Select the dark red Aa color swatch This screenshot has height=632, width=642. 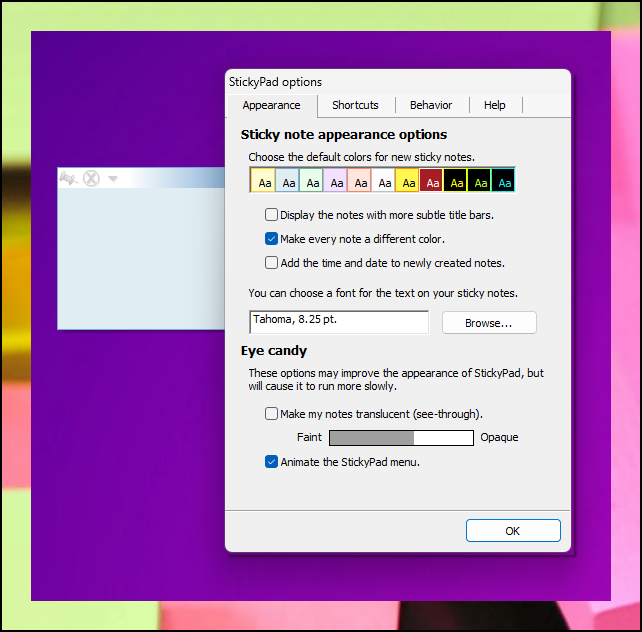click(x=431, y=180)
